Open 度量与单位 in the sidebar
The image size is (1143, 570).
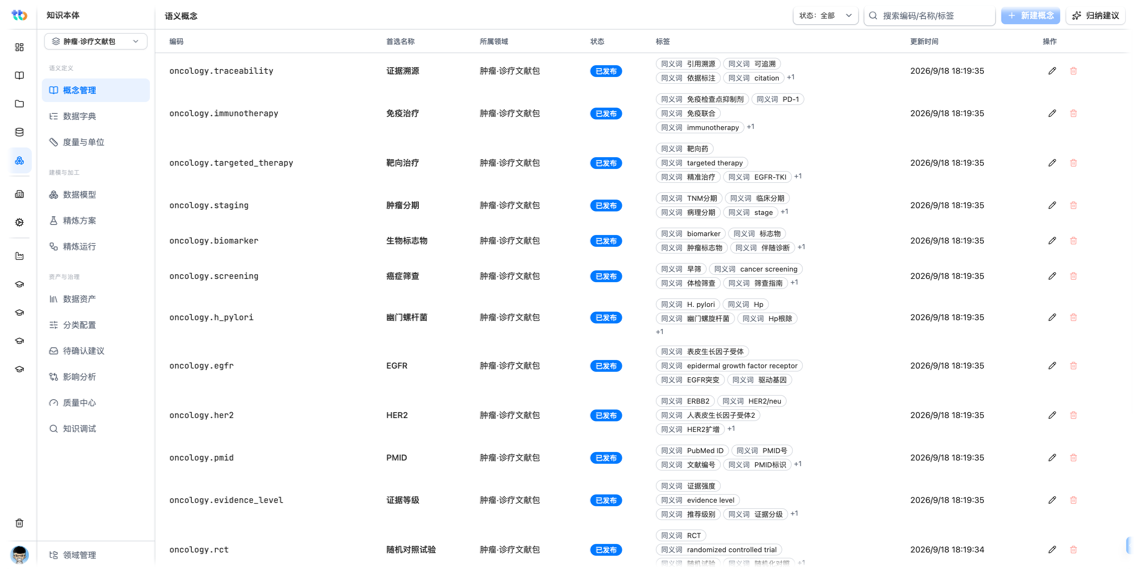(95, 142)
